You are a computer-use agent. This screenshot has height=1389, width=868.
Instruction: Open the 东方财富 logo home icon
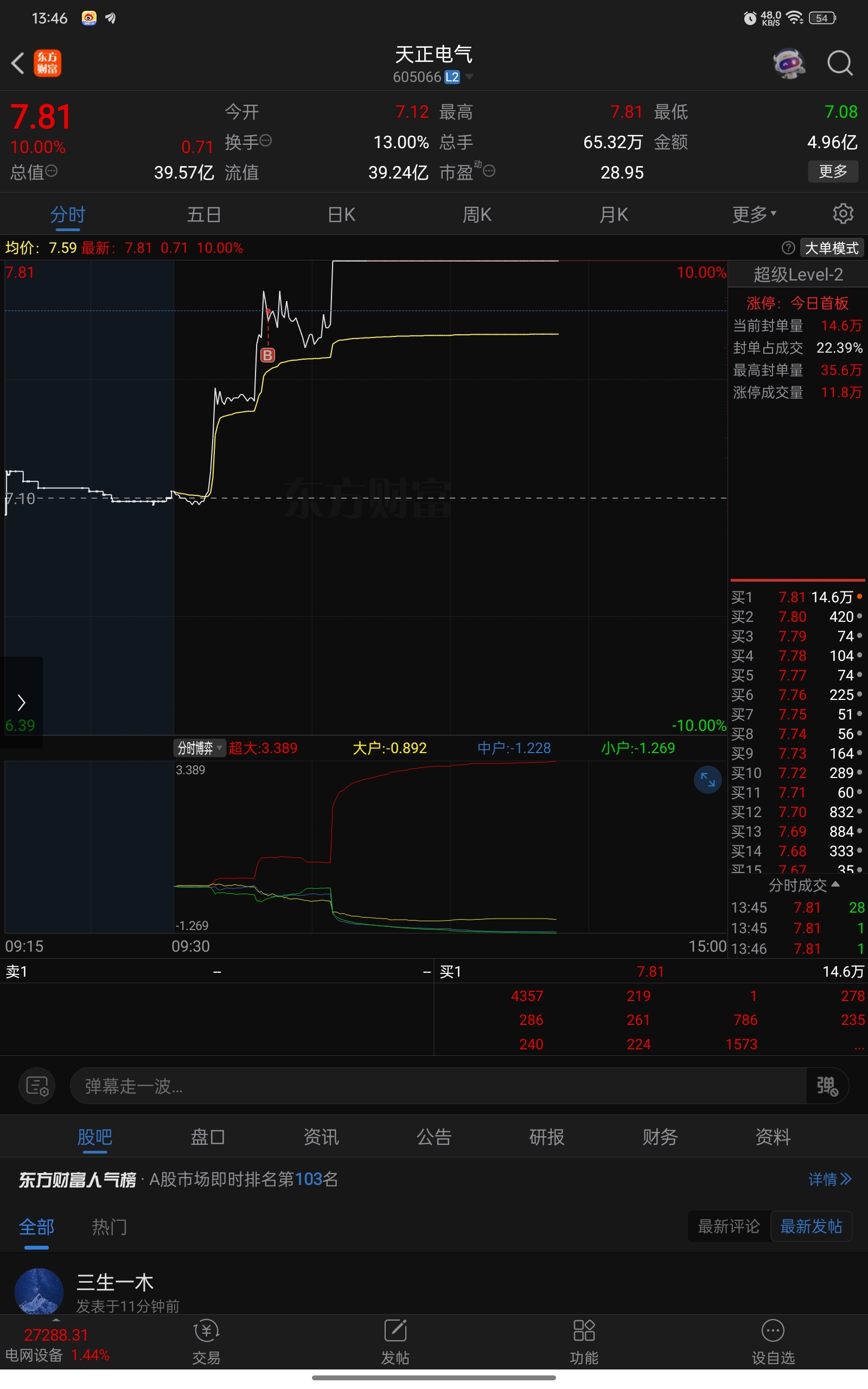click(x=48, y=63)
